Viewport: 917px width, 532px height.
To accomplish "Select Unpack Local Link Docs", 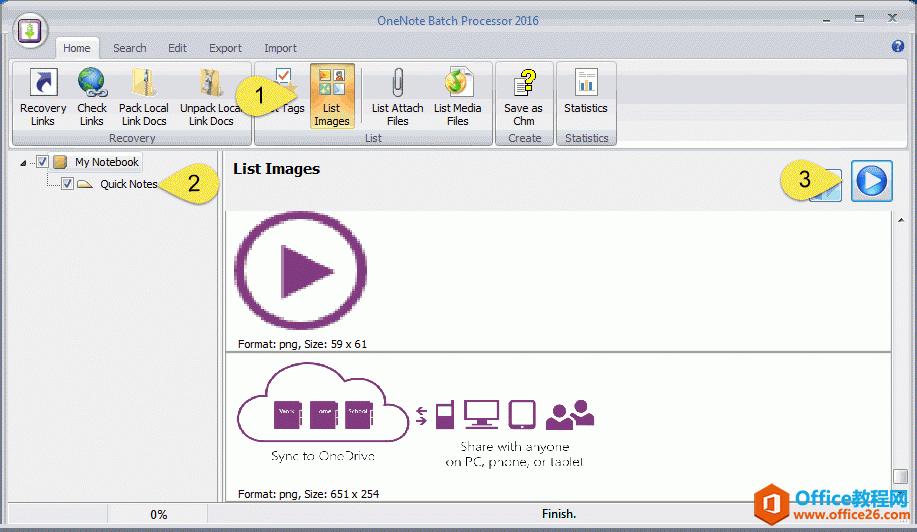I will tap(211, 97).
